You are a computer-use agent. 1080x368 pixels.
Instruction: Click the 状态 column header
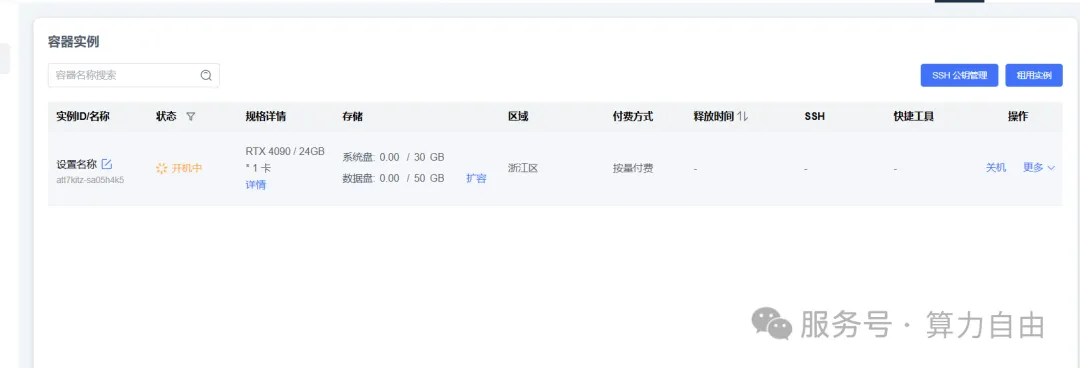(x=167, y=117)
